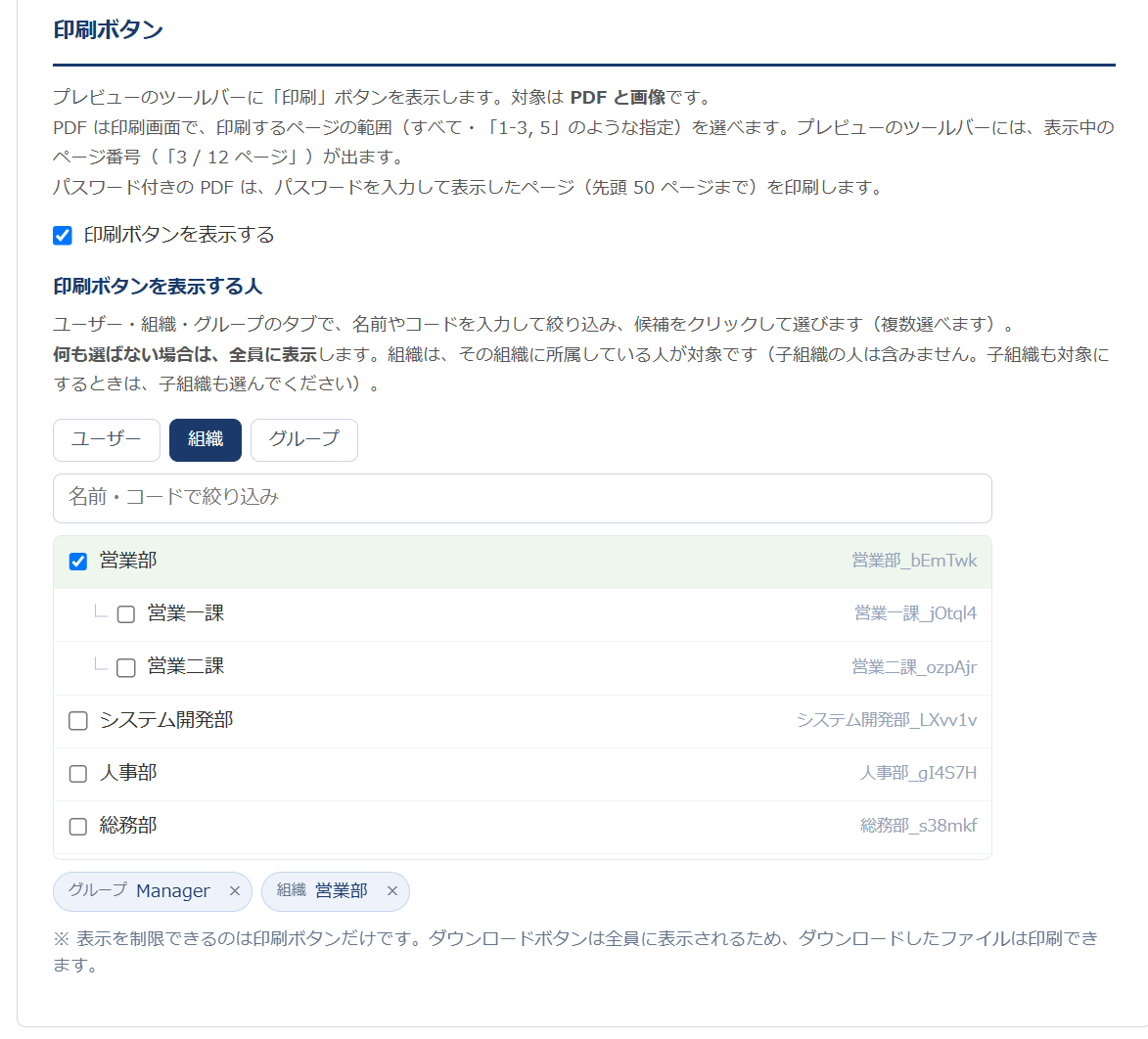Click the 印刷ボタンを表示する人 subheading
1148x1039 pixels.
tap(158, 286)
